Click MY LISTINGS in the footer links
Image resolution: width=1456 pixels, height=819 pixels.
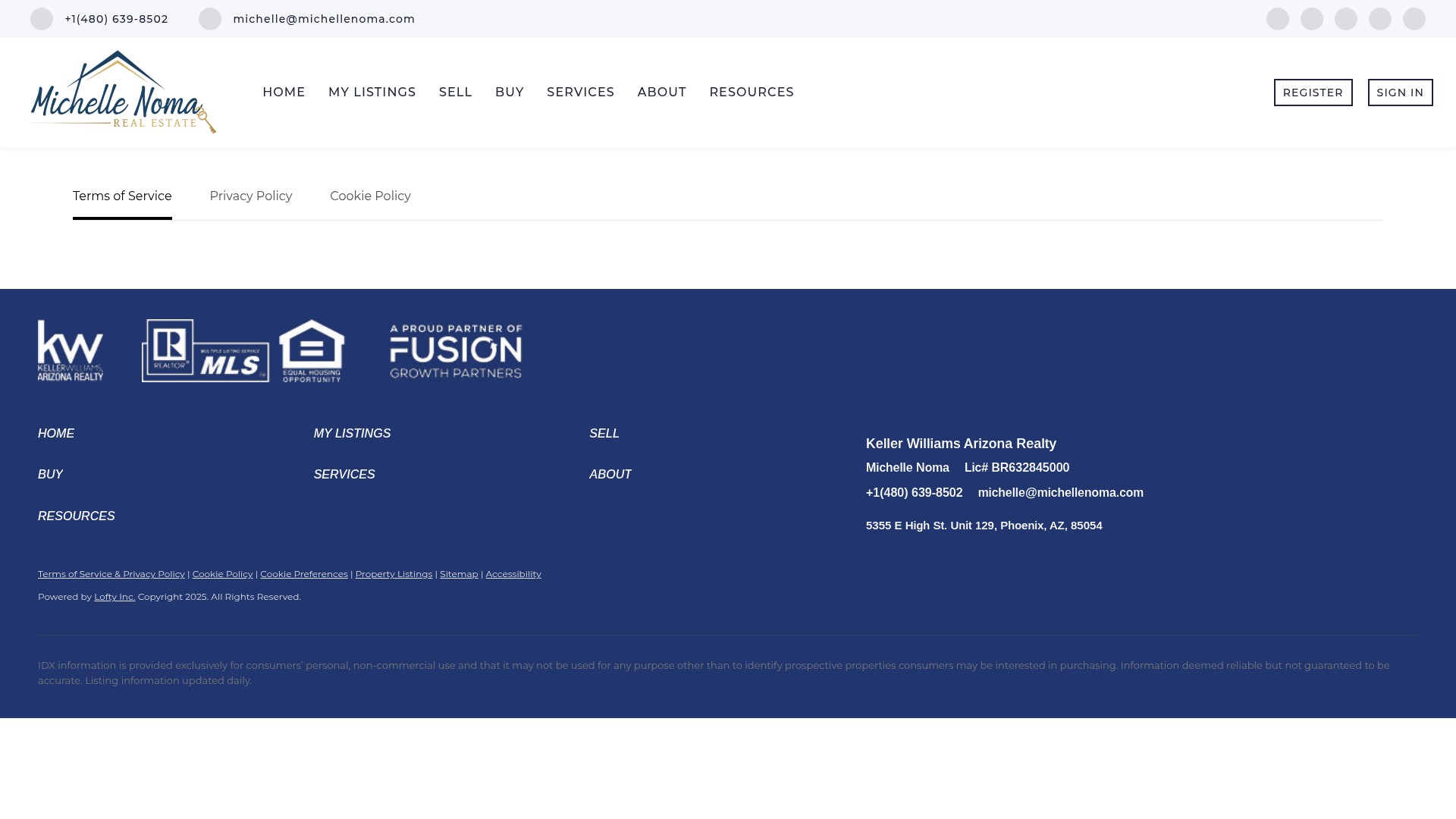point(352,434)
